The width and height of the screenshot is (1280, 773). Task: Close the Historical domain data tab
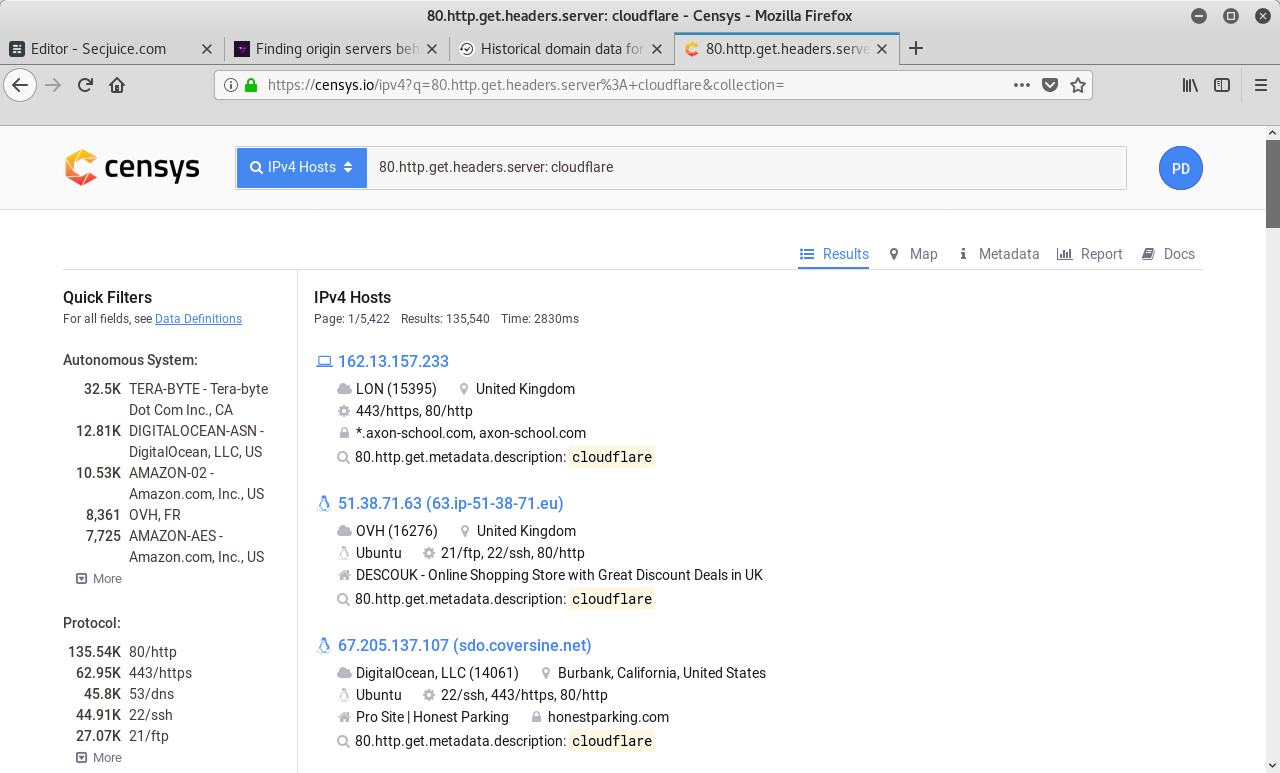click(x=657, y=48)
